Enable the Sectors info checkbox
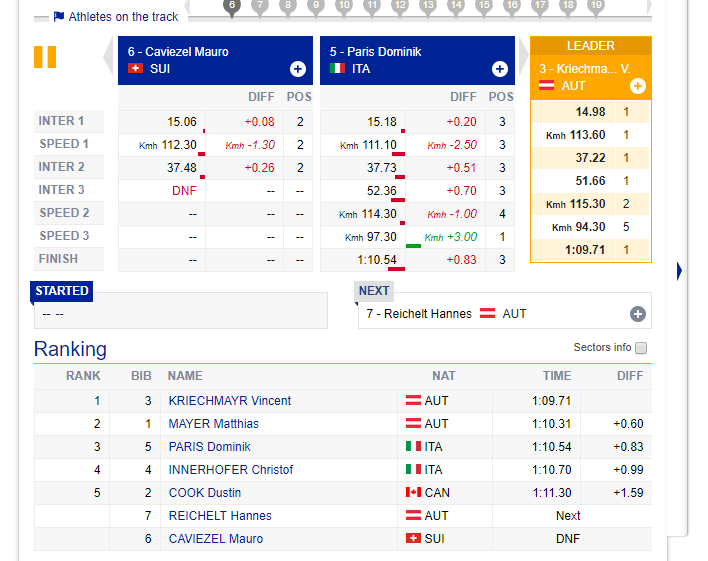 [x=641, y=348]
